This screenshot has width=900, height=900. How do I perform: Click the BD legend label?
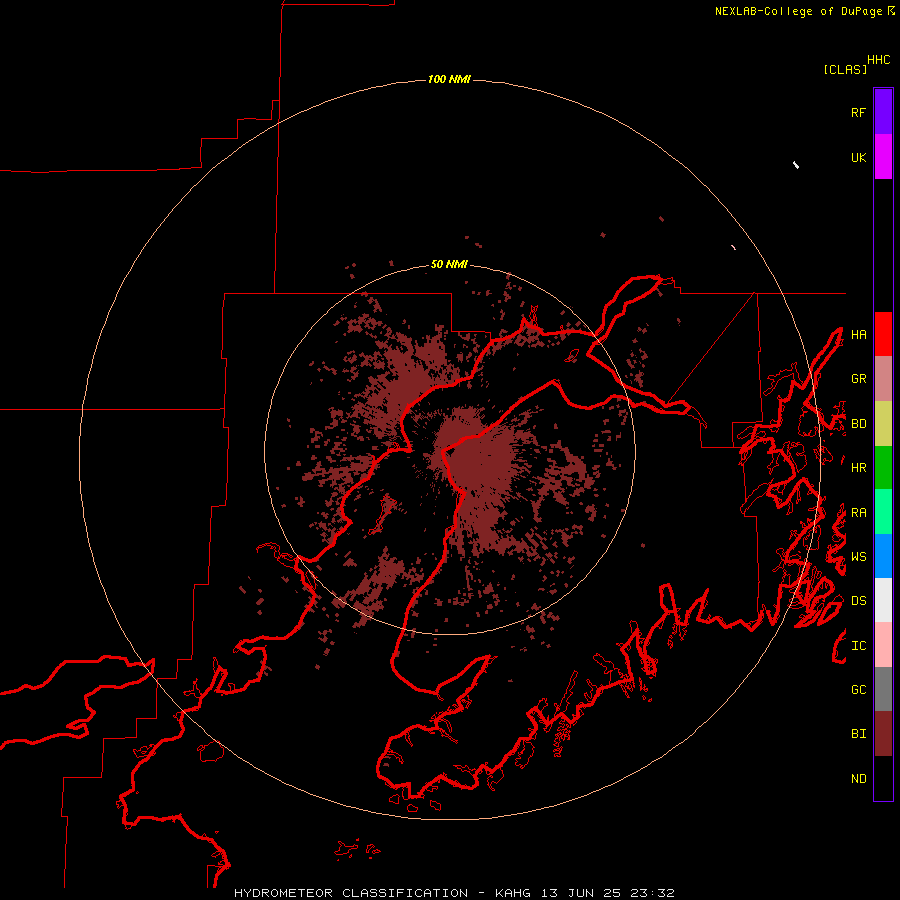click(x=858, y=424)
